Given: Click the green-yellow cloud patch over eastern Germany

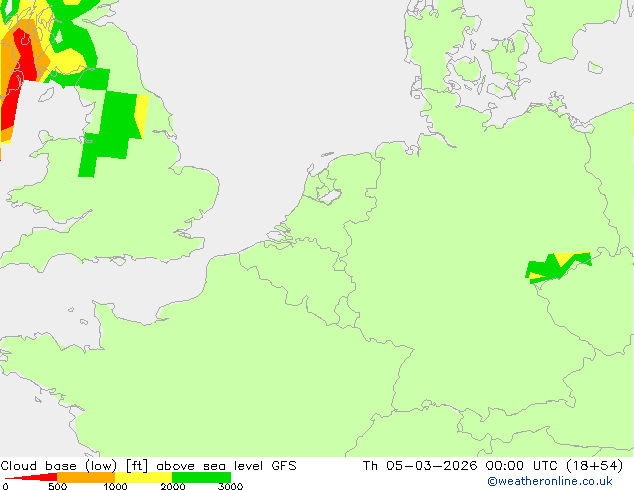Looking at the screenshot, I should click(x=558, y=267).
